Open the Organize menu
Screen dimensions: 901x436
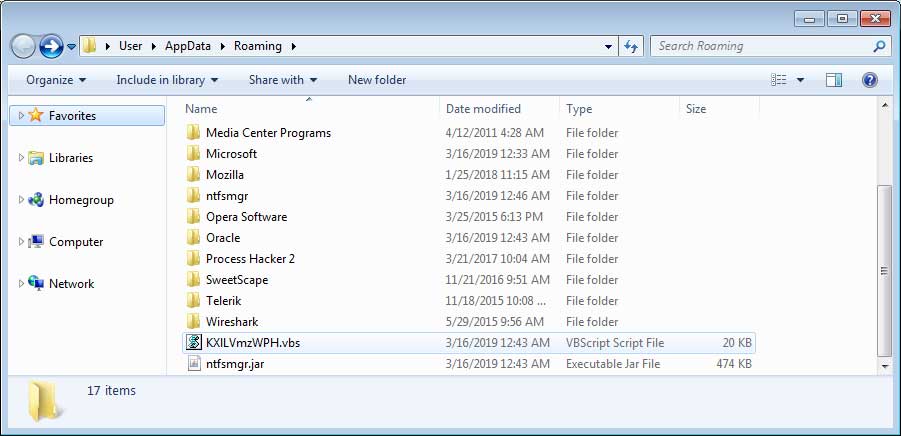click(x=56, y=80)
